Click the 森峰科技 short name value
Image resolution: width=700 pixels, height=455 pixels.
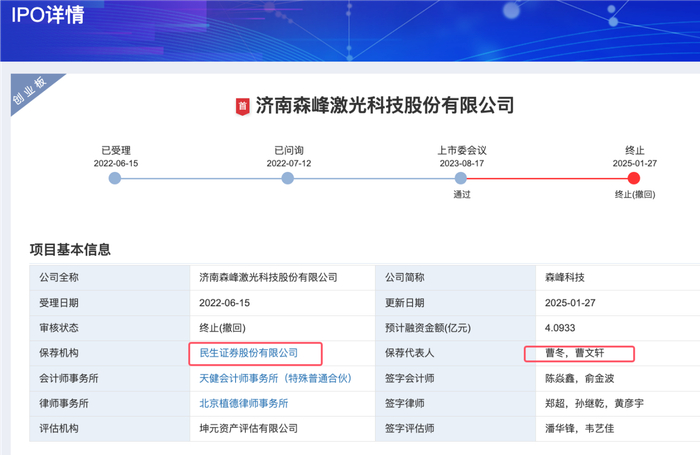[565, 278]
